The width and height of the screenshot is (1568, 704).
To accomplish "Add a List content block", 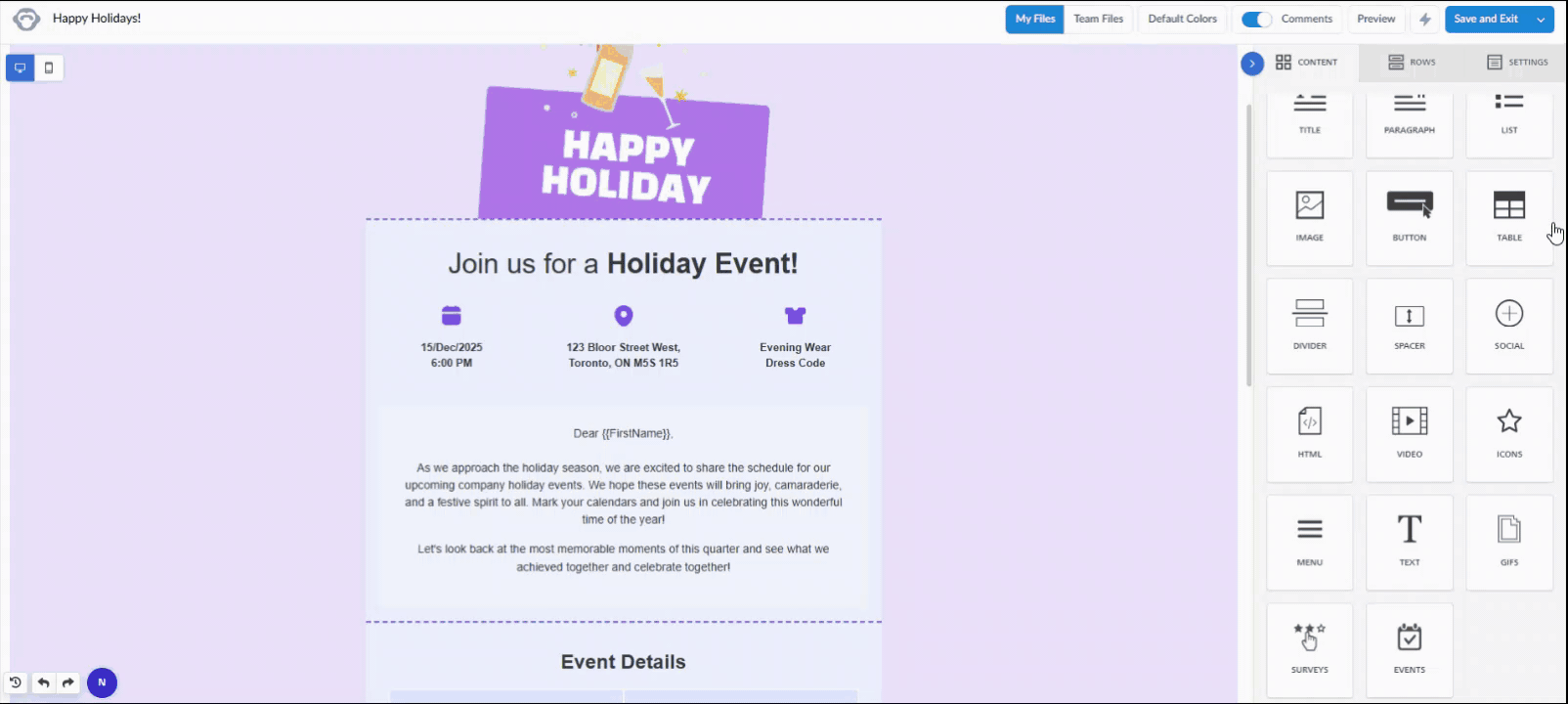I will [1508, 125].
